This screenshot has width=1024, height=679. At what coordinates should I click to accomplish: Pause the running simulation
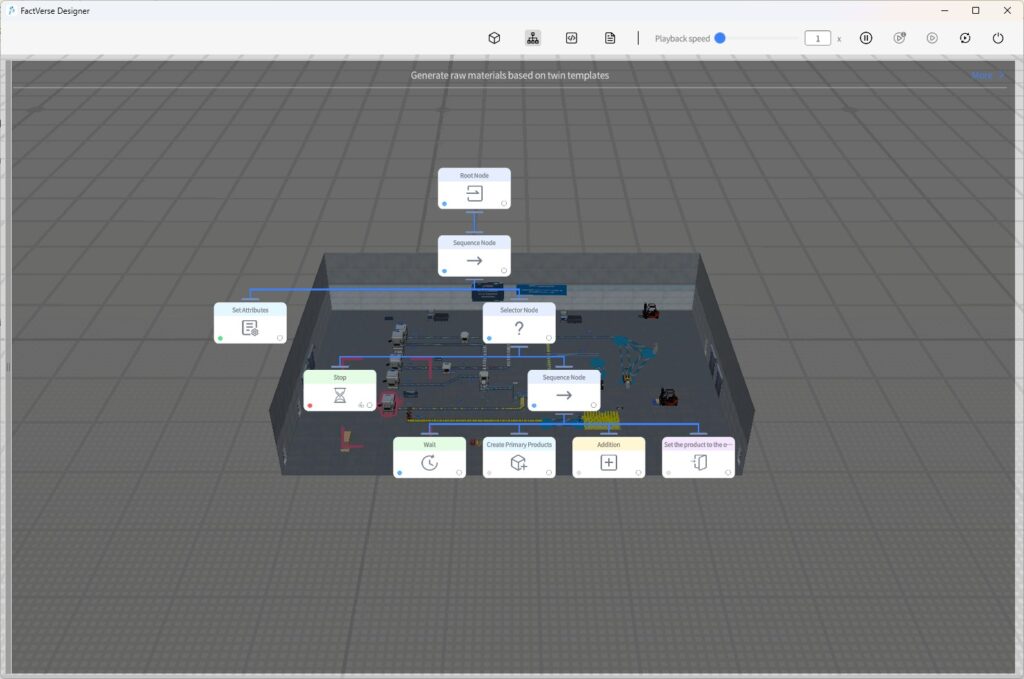point(866,37)
